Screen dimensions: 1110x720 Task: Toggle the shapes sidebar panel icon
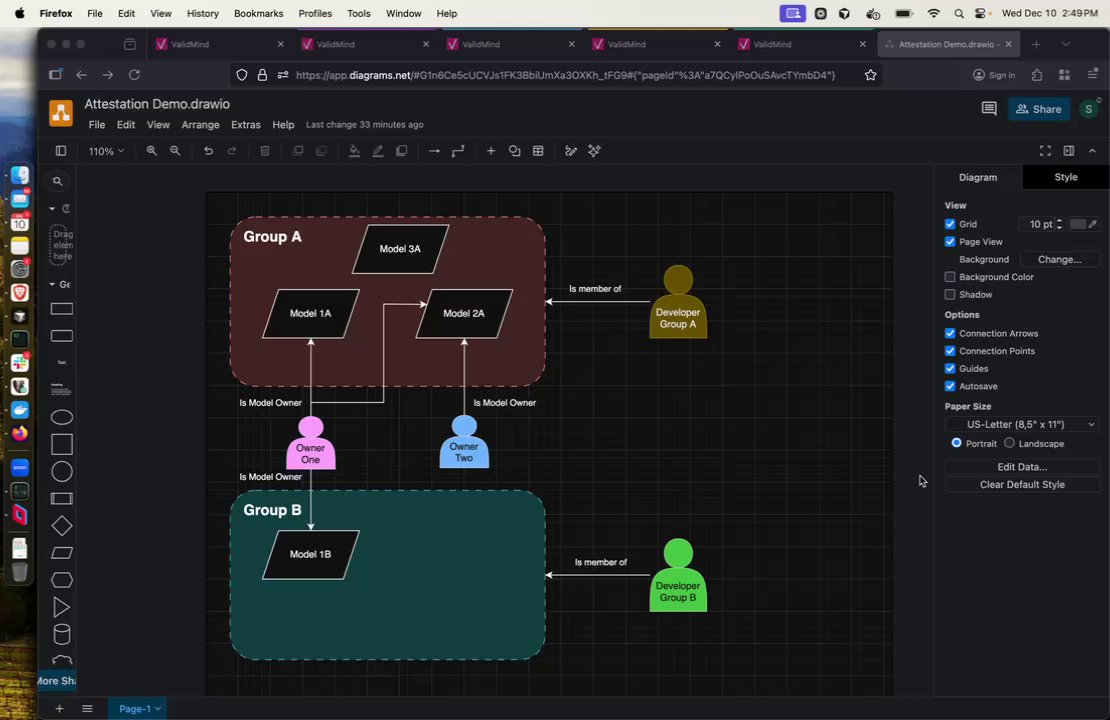[61, 151]
